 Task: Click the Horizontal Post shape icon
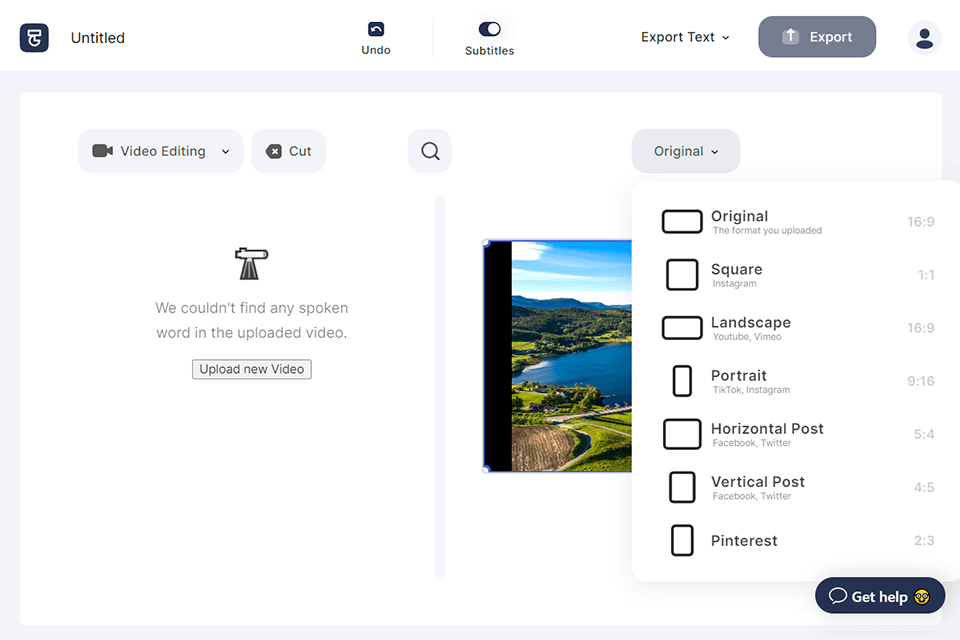(682, 434)
